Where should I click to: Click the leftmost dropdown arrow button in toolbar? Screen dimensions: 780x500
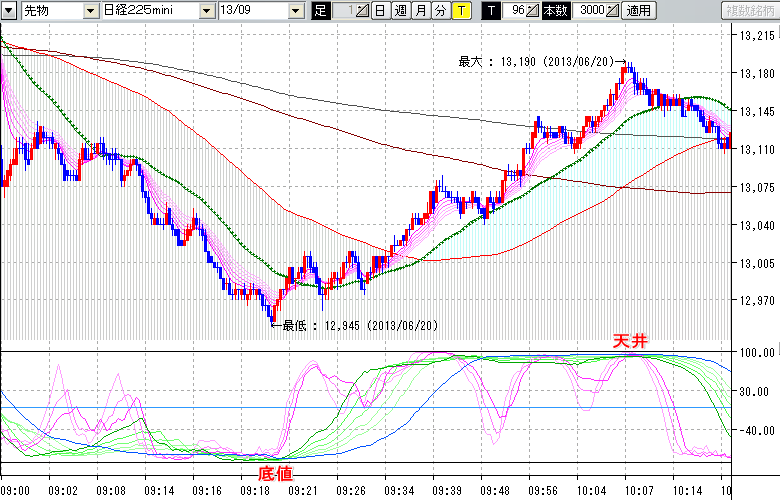pyautogui.click(x=9, y=11)
